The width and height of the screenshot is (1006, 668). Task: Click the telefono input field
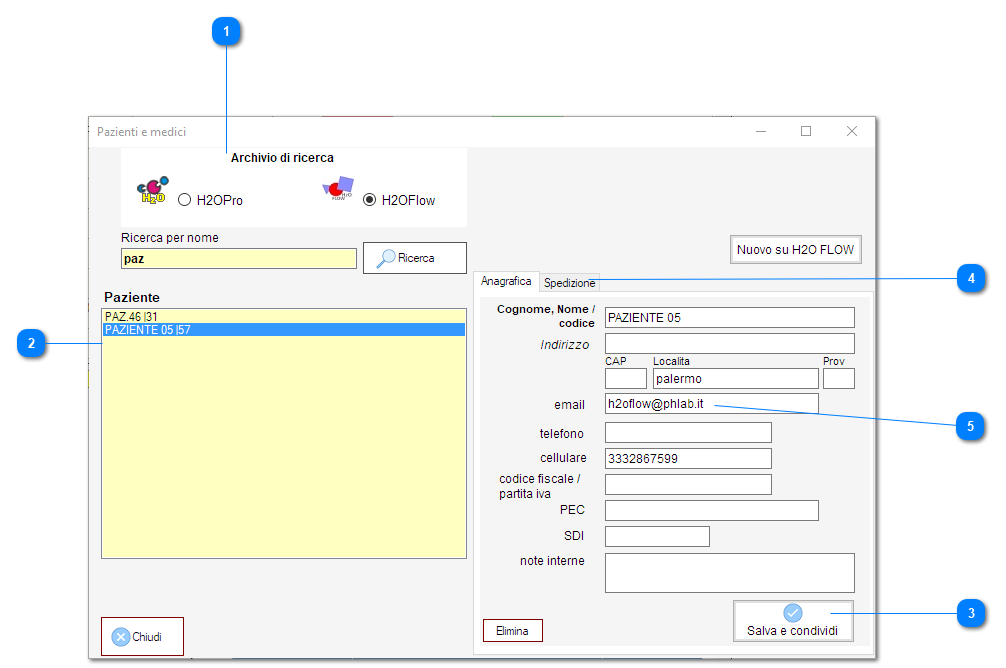pyautogui.click(x=688, y=432)
